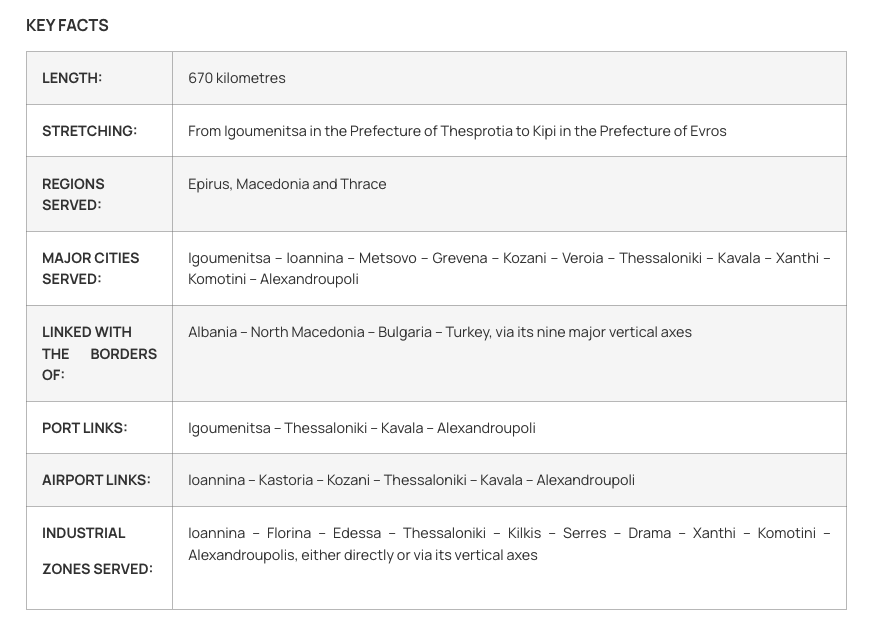Screen dimensions: 875x633
Task: Click the Igoumenitsa to Kipi description text
Action: pyautogui.click(x=457, y=131)
